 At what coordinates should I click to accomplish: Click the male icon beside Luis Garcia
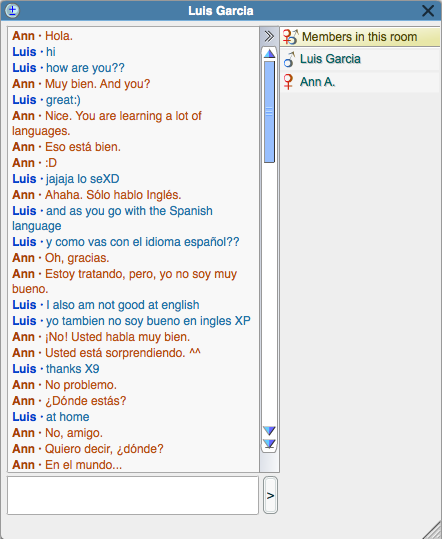point(289,59)
